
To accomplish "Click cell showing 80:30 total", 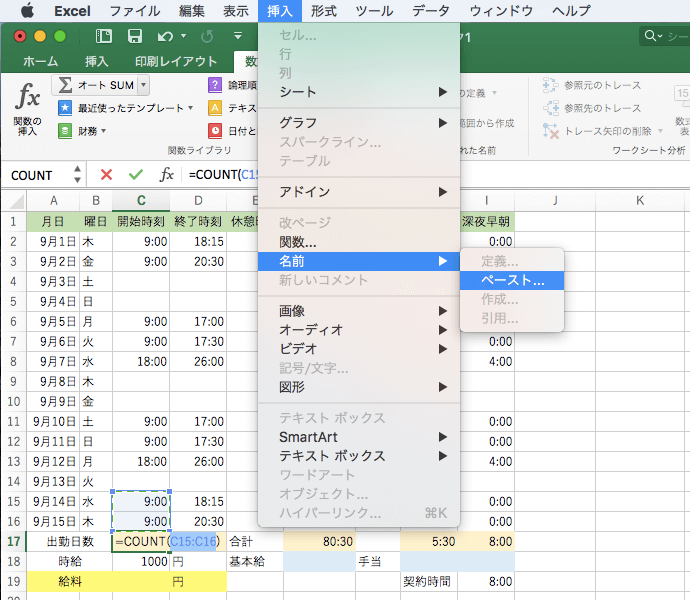I will click(319, 541).
